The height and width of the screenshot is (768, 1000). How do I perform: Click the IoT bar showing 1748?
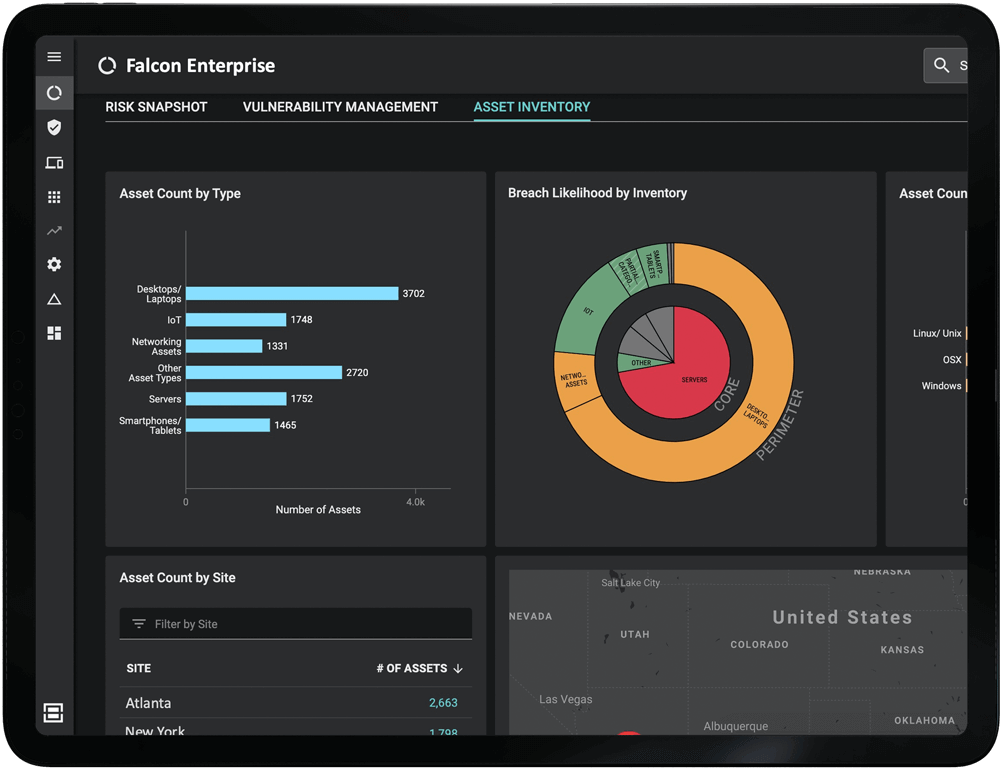pos(236,320)
